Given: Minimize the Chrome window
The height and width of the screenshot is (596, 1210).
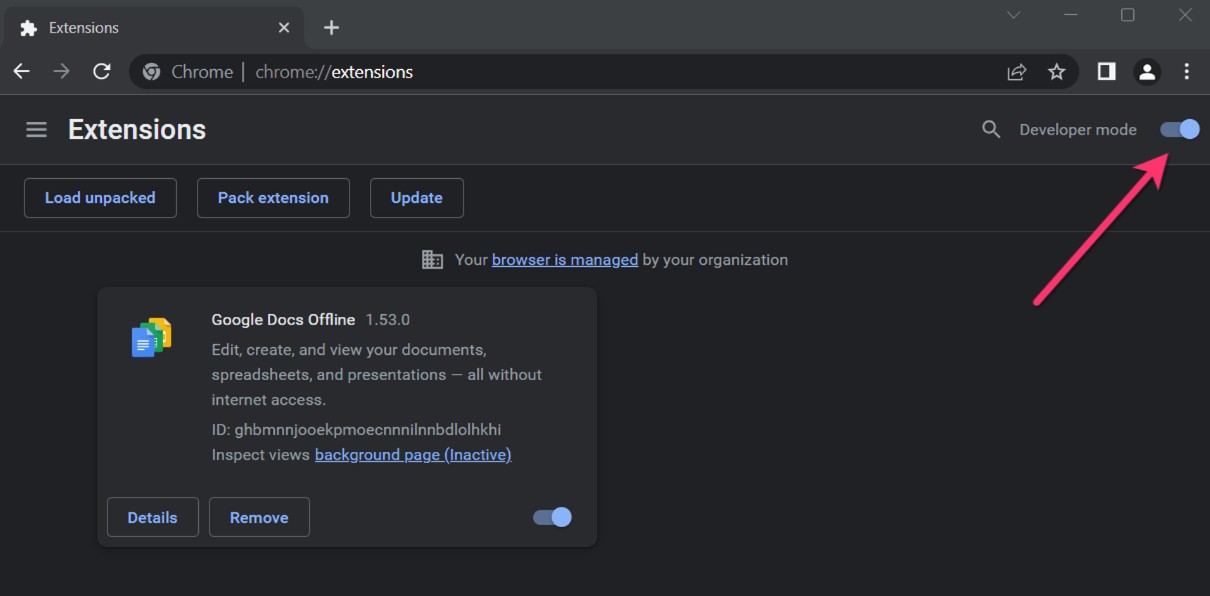Looking at the screenshot, I should coord(1070,15).
